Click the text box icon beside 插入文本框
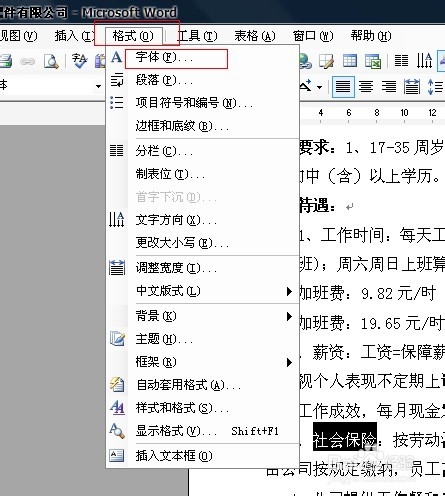The width and height of the screenshot is (445, 496). coord(117,455)
